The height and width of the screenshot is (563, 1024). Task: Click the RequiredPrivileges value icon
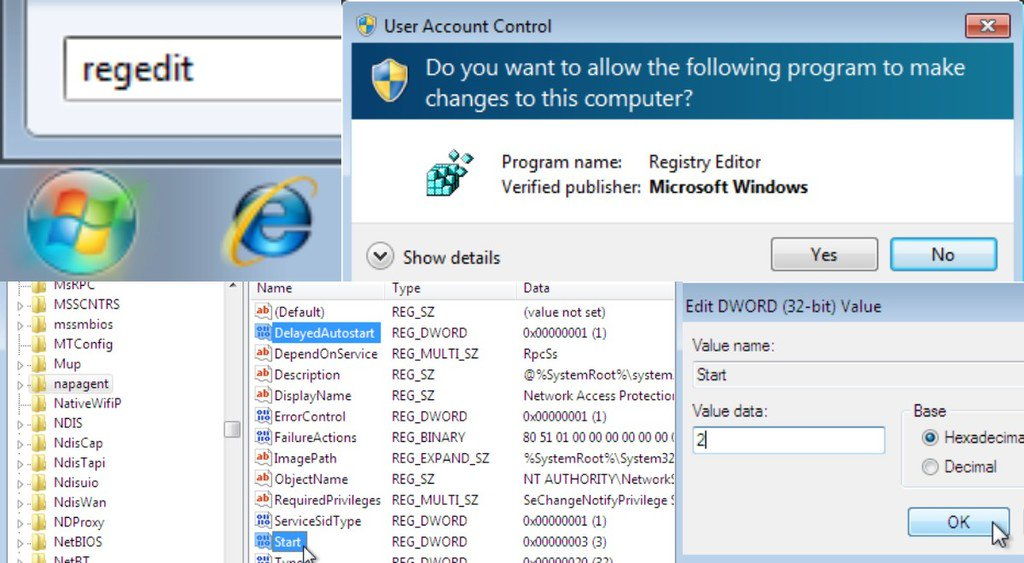coord(263,500)
